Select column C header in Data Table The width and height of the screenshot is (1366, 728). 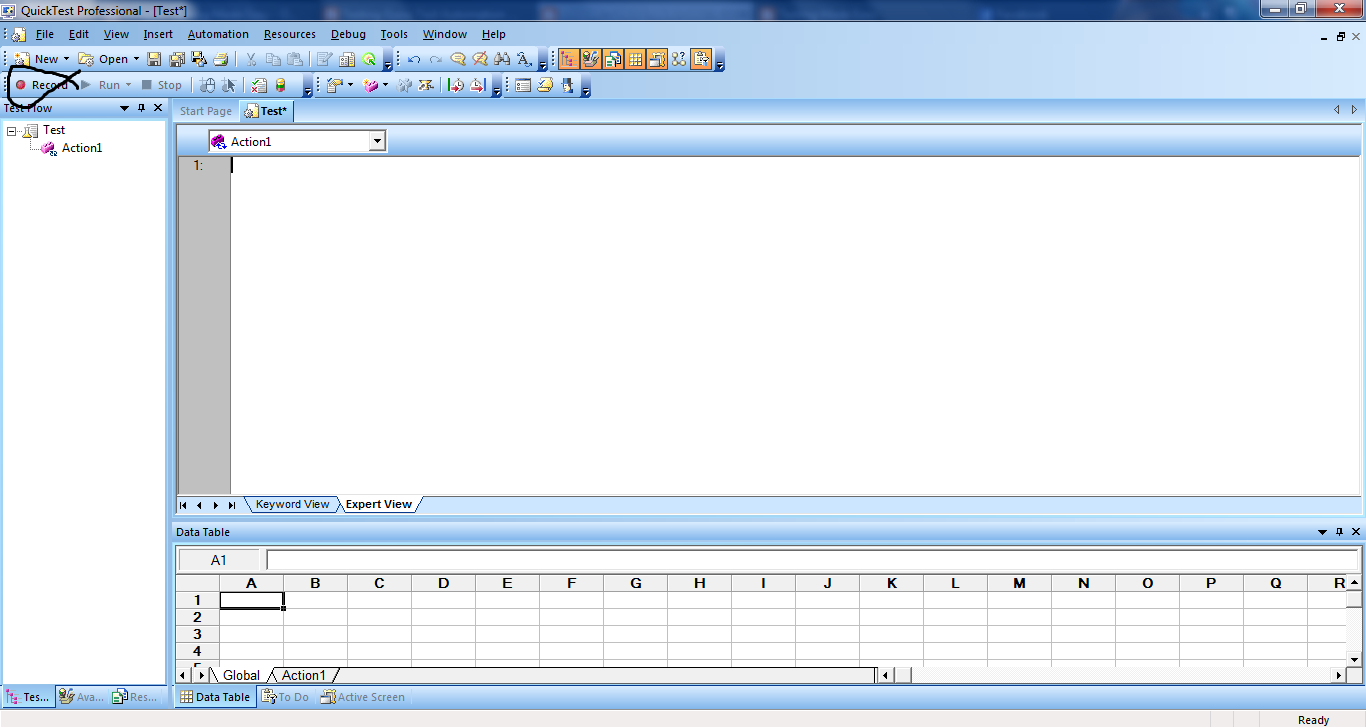(379, 583)
